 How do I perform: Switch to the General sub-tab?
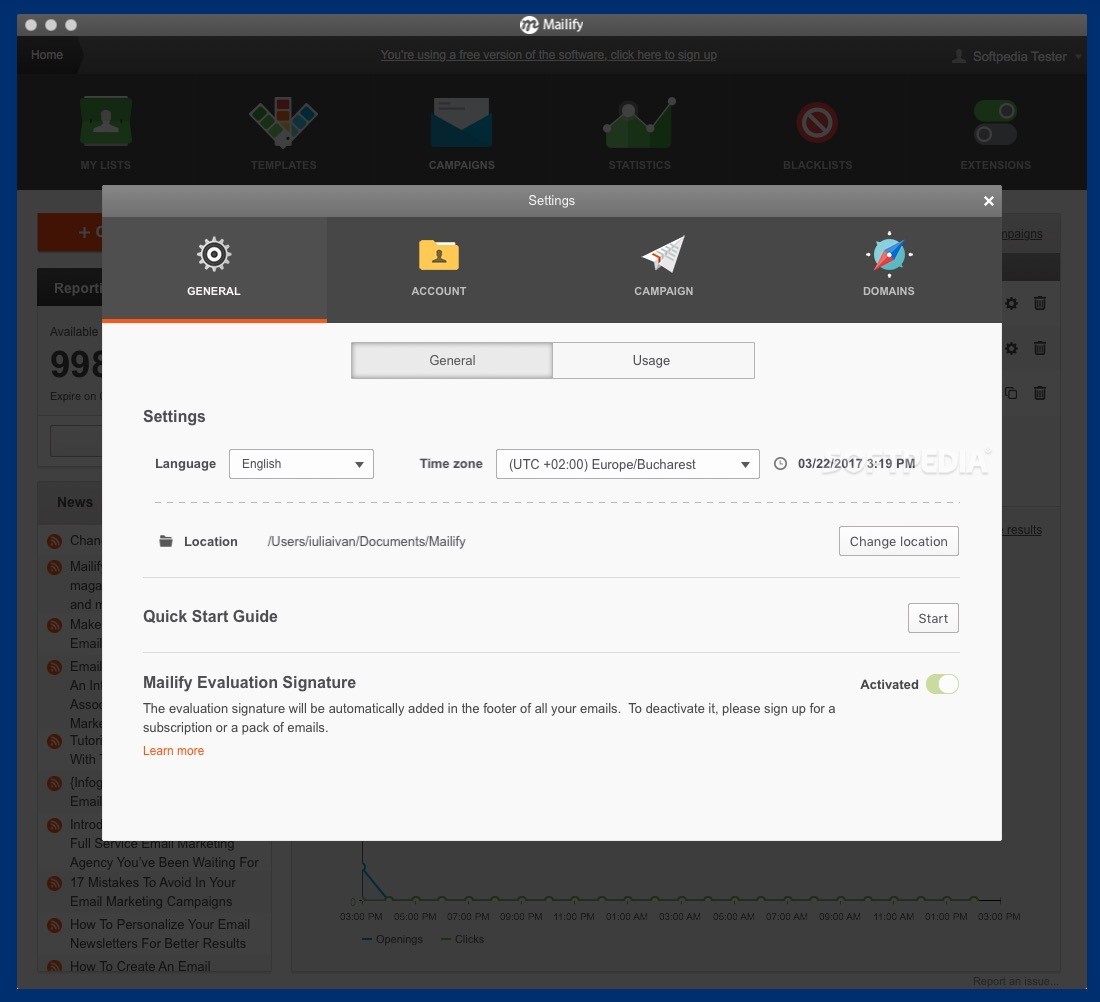[452, 360]
